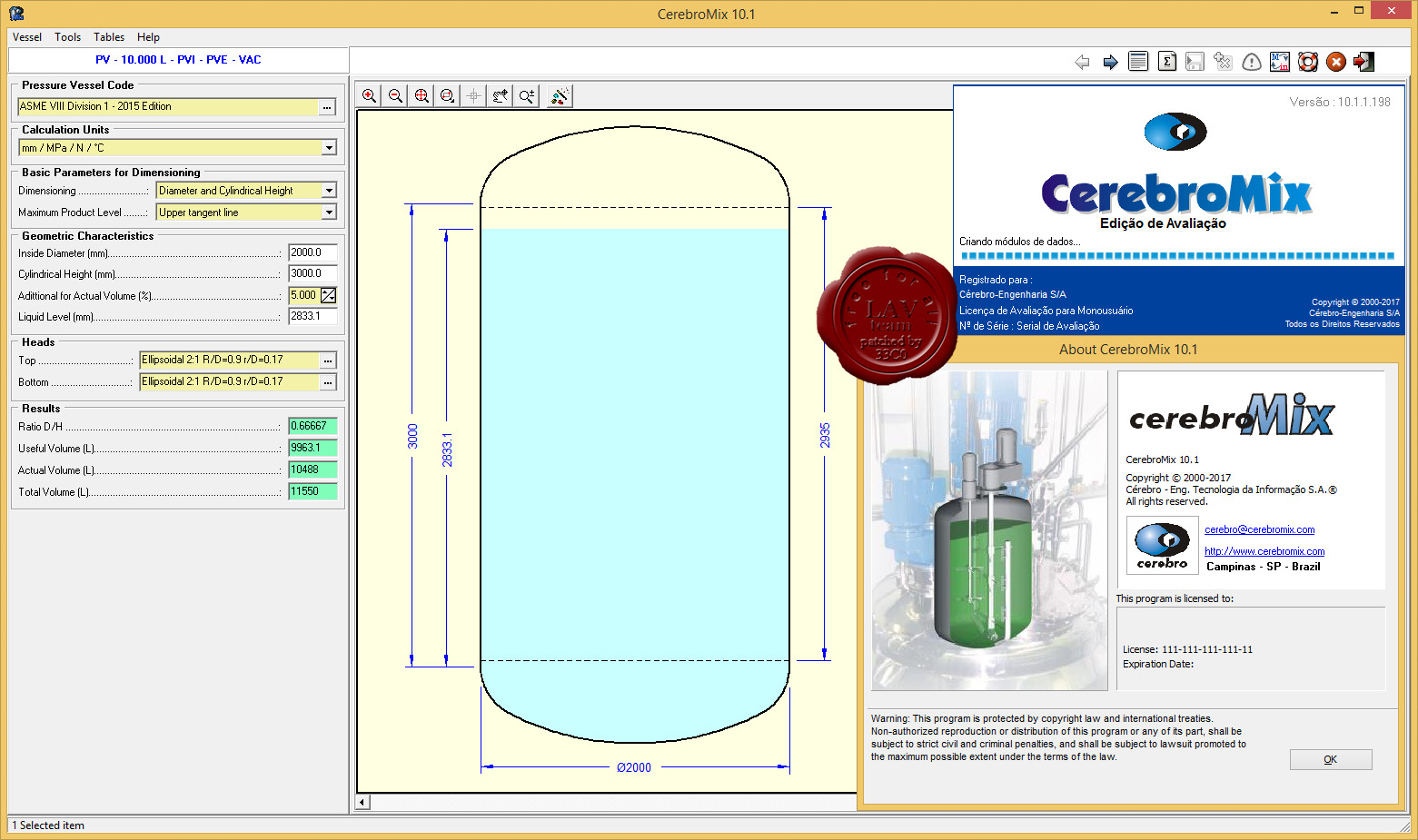Expand the Dimensioning dropdown

(329, 191)
